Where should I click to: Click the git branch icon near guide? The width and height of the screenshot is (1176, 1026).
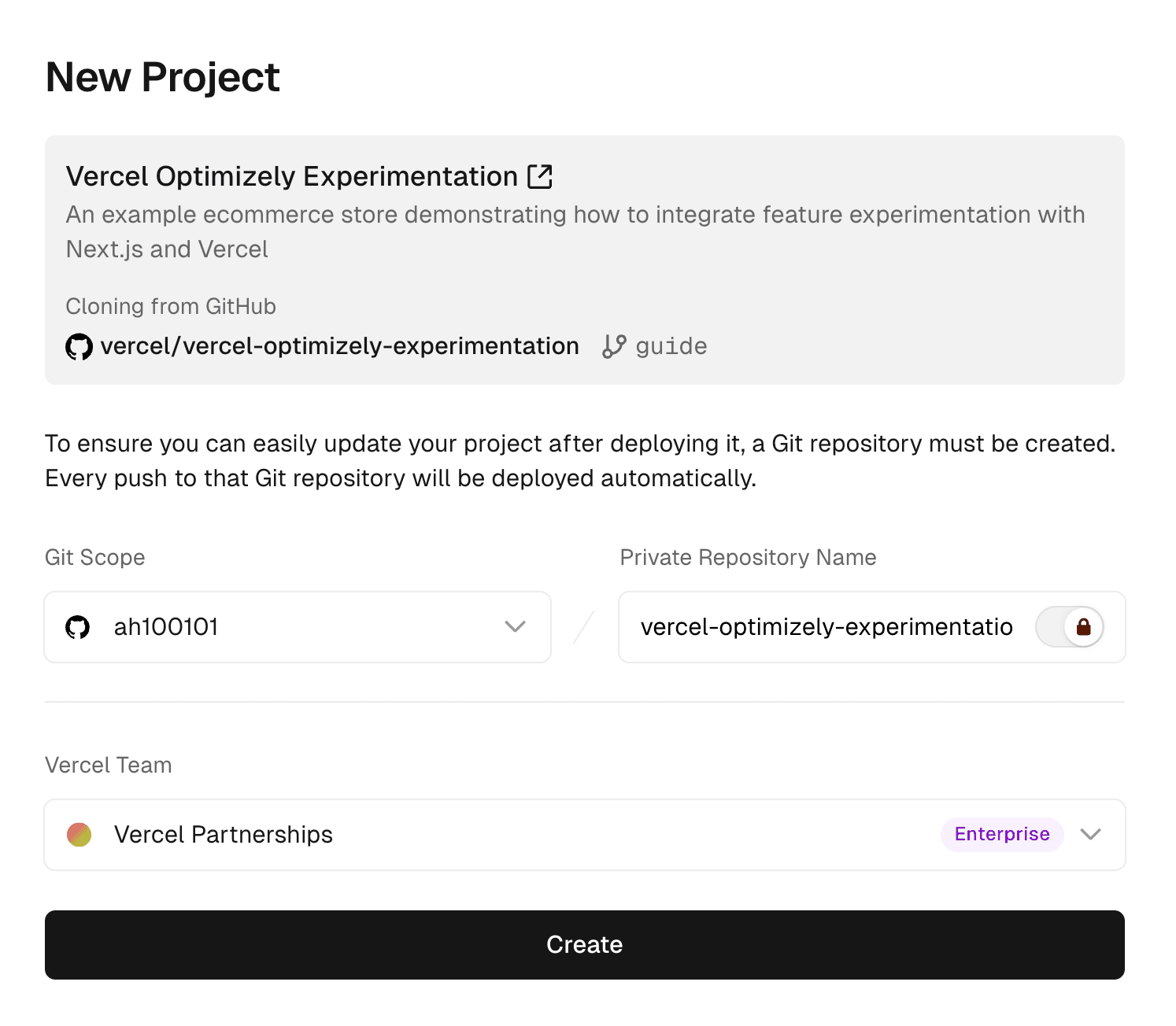coord(614,346)
